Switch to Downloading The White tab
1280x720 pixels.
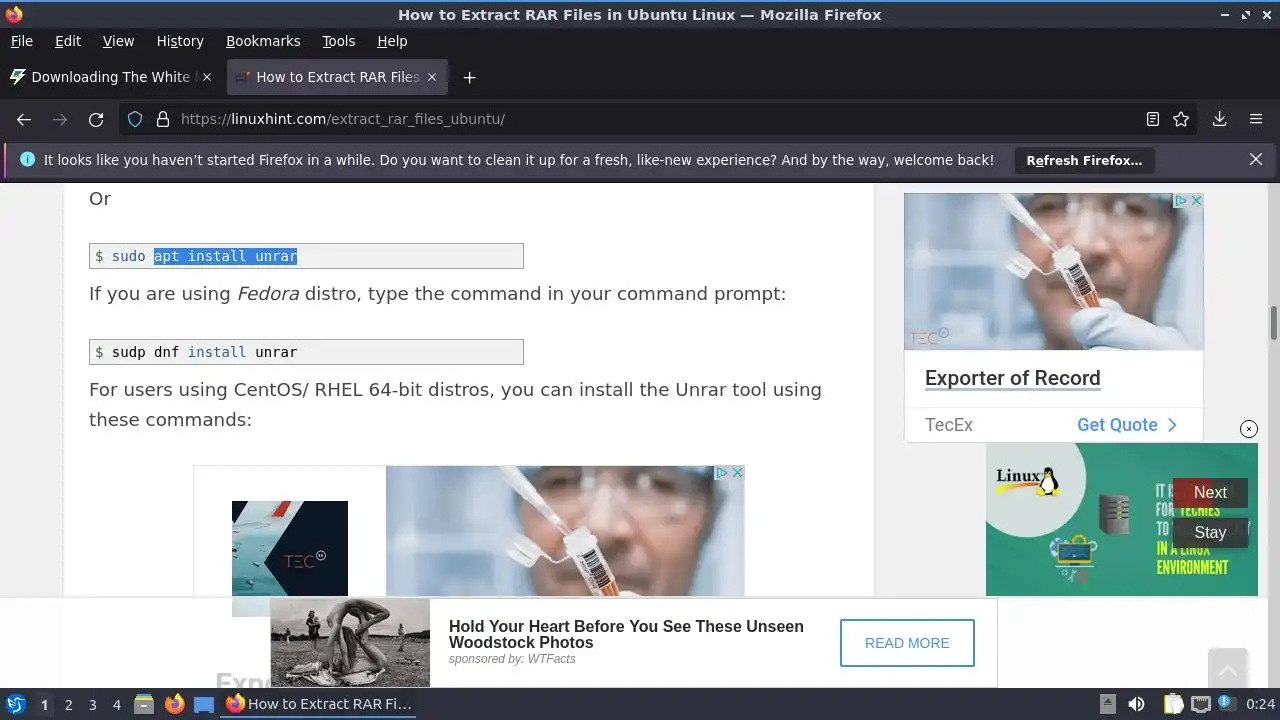110,77
